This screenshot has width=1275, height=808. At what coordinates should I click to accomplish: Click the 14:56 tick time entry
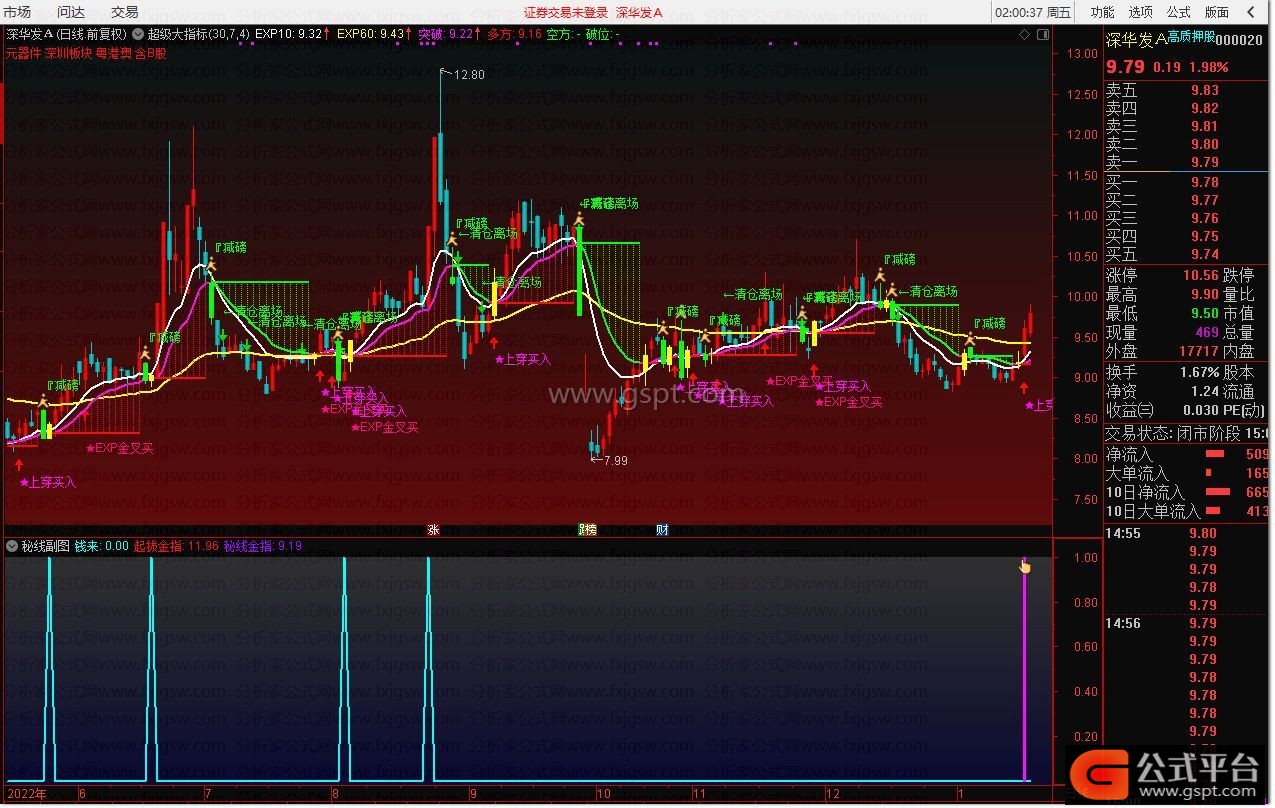click(x=1123, y=624)
